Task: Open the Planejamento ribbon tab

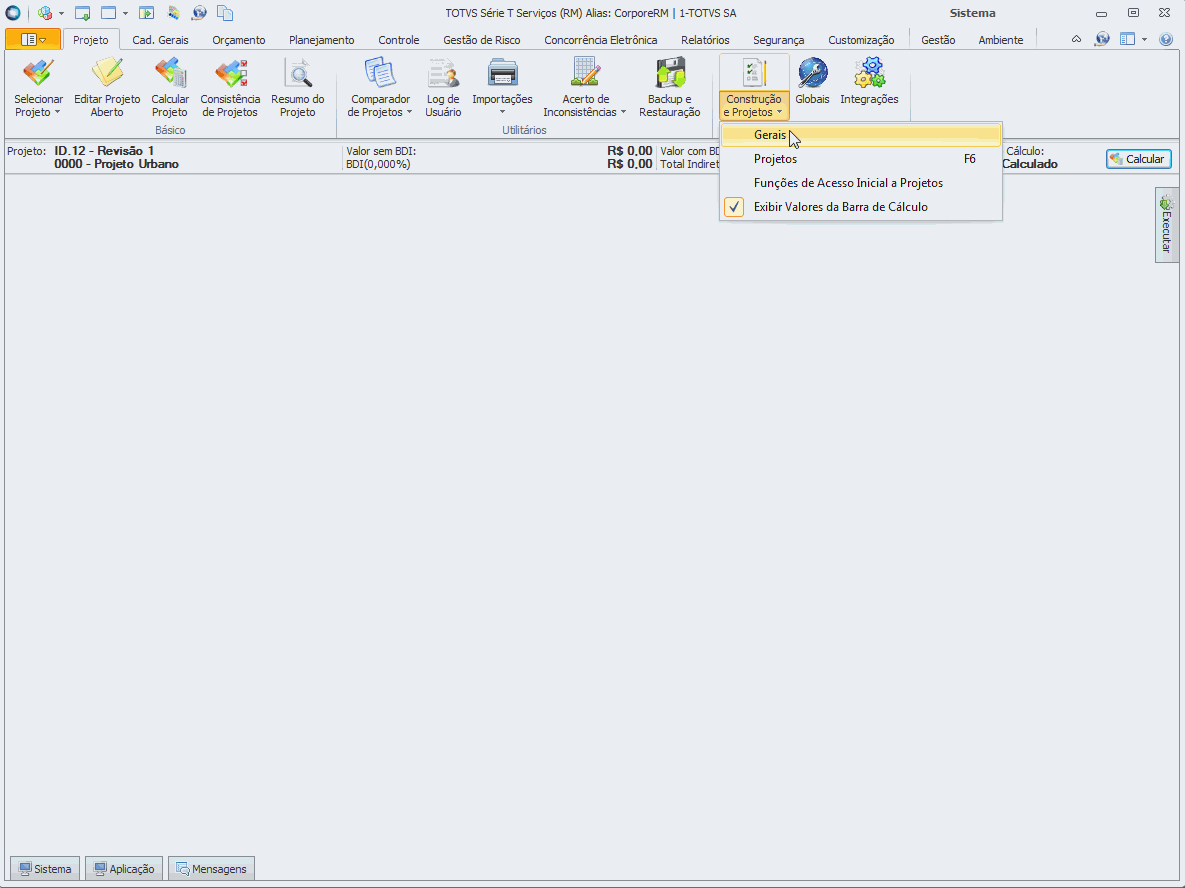Action: pos(321,40)
